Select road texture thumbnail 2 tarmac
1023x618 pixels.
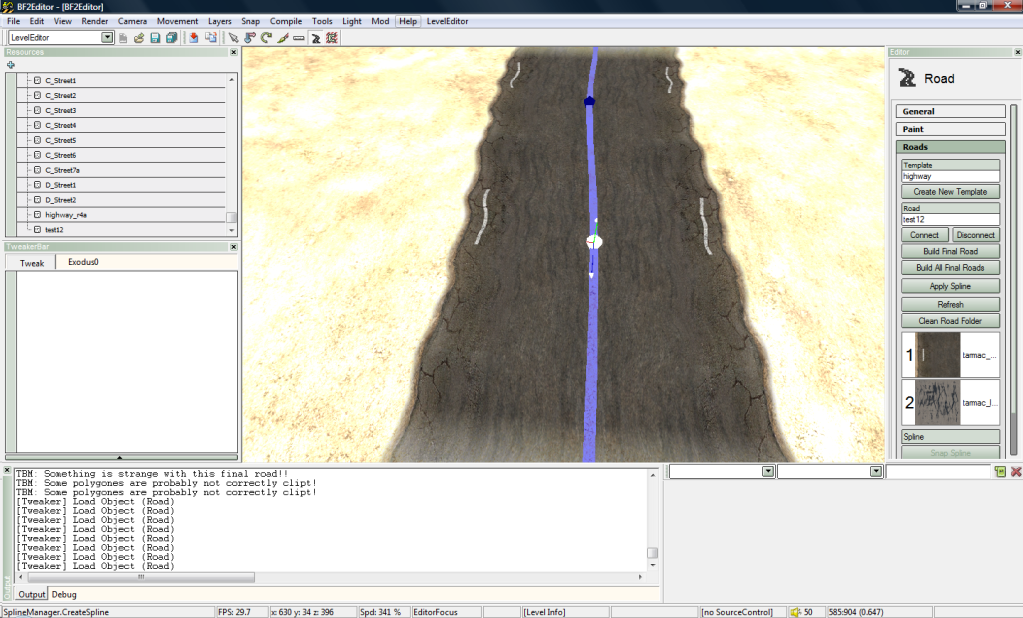[938, 403]
